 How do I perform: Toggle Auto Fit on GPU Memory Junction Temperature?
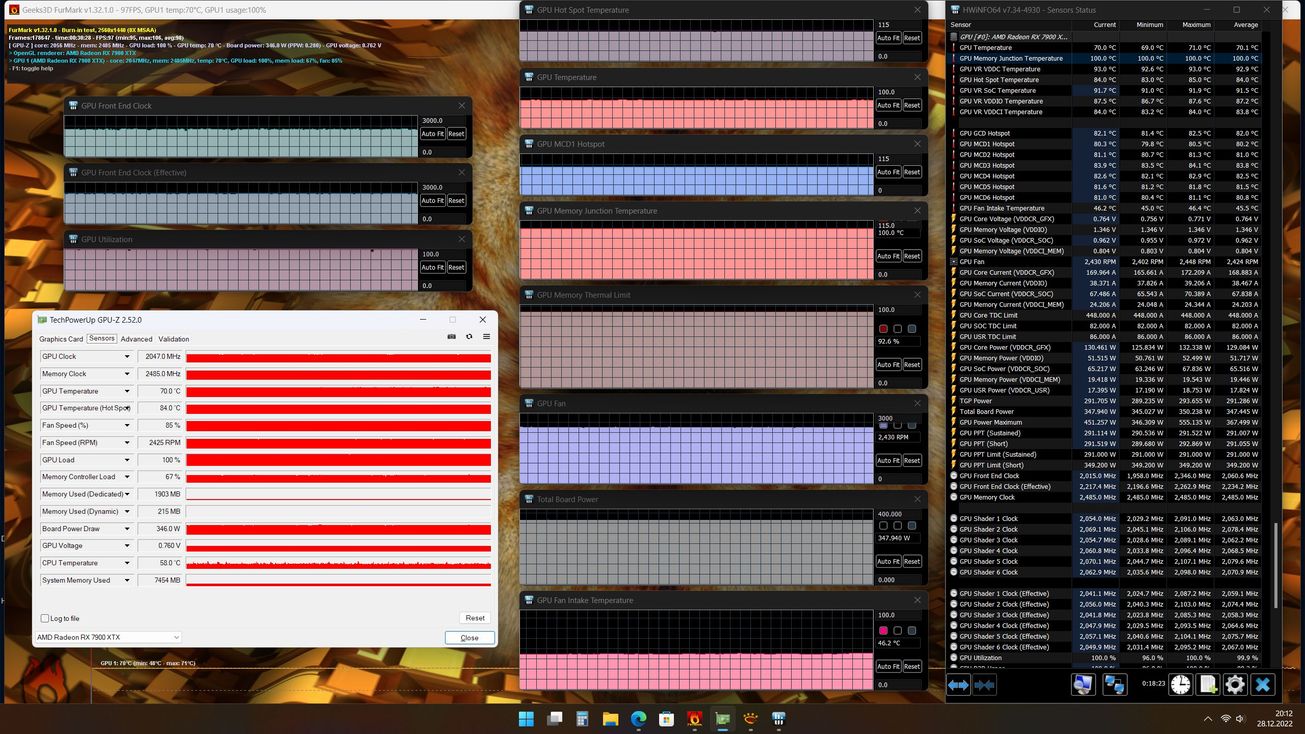888,256
